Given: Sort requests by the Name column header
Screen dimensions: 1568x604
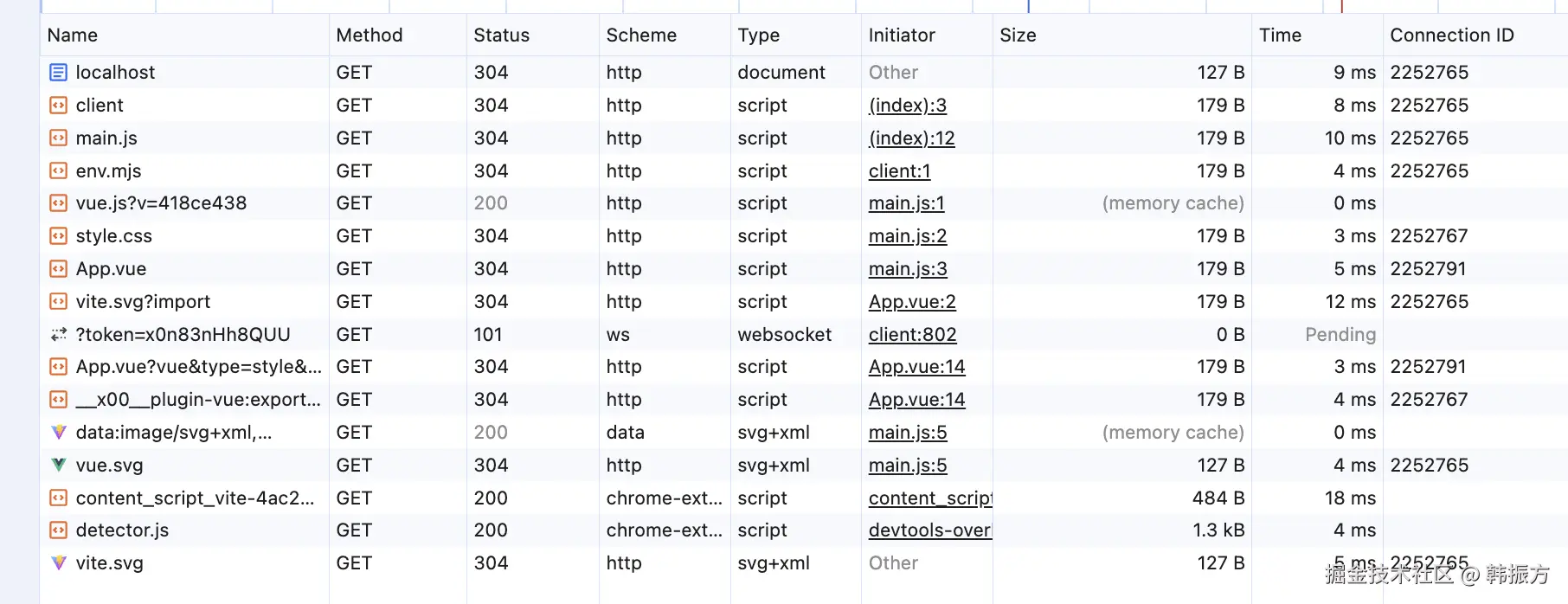Looking at the screenshot, I should click(73, 35).
